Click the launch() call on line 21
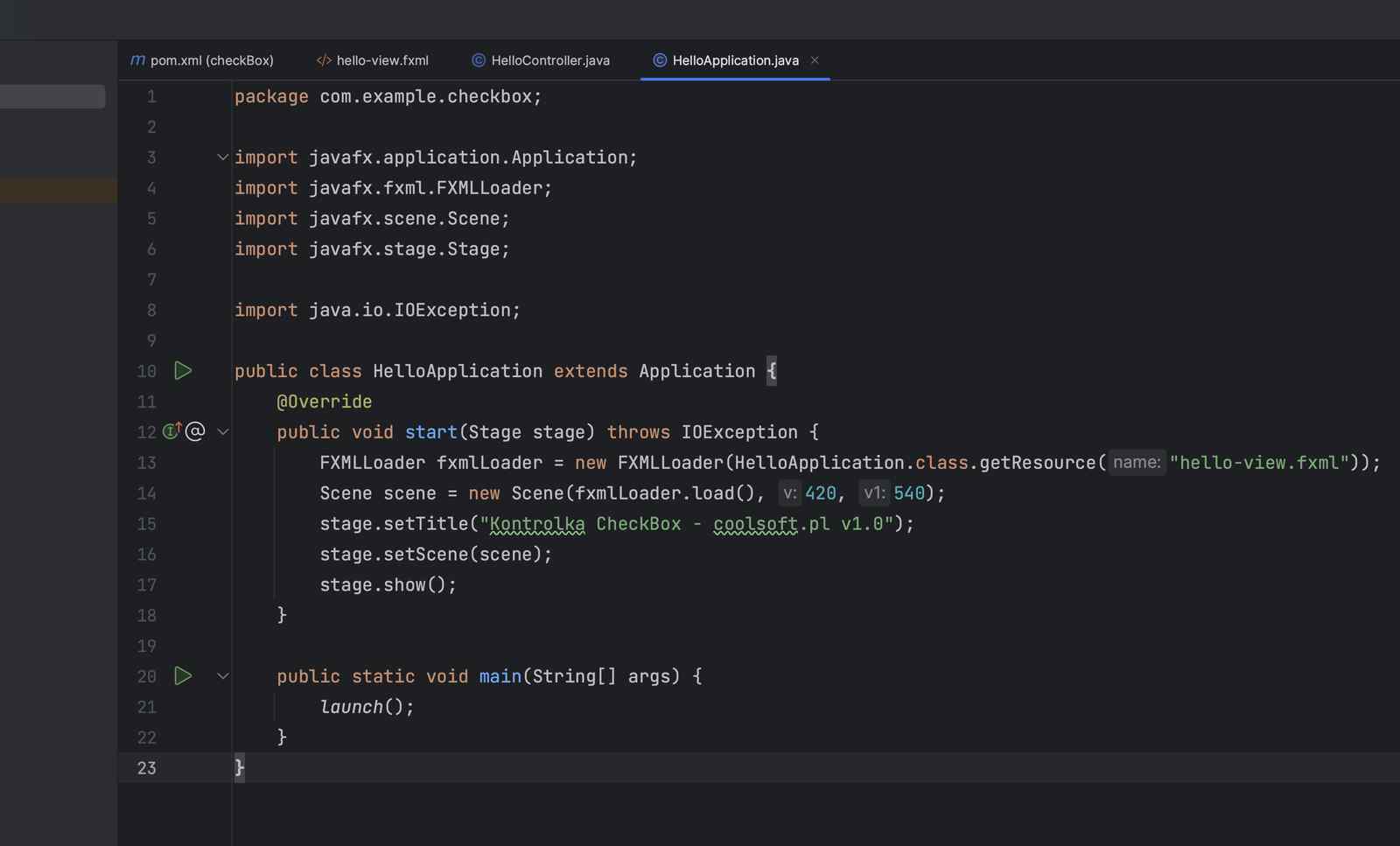1400x846 pixels. [x=367, y=707]
